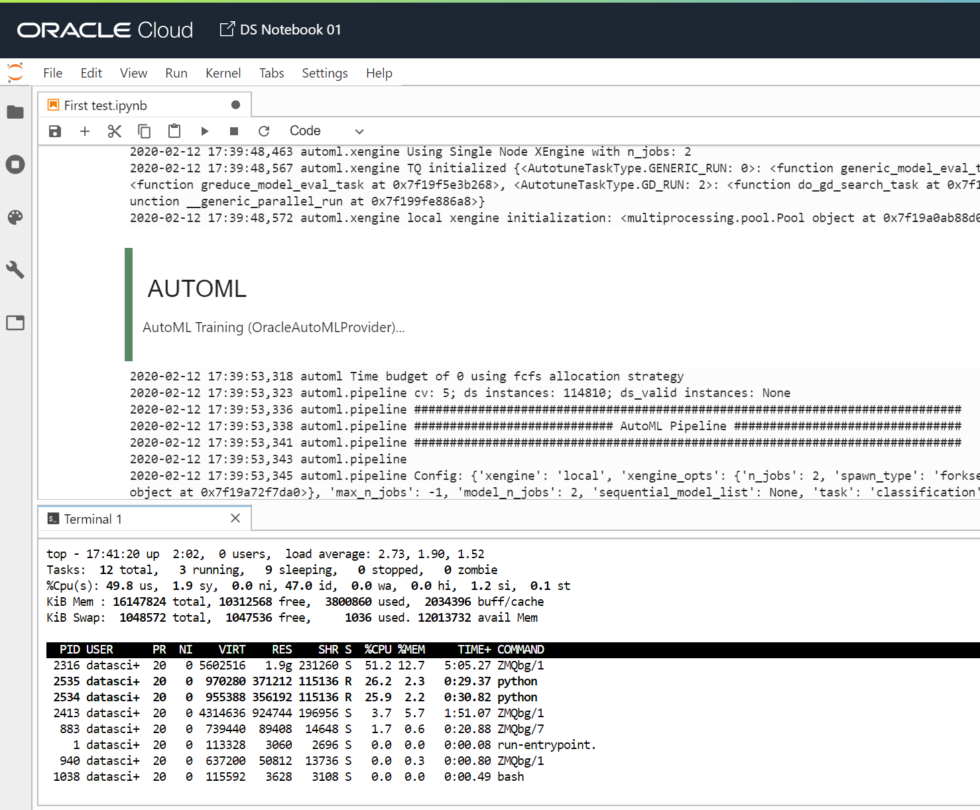Show running terminals and kernels panel
The height and width of the screenshot is (810, 980).
15,164
